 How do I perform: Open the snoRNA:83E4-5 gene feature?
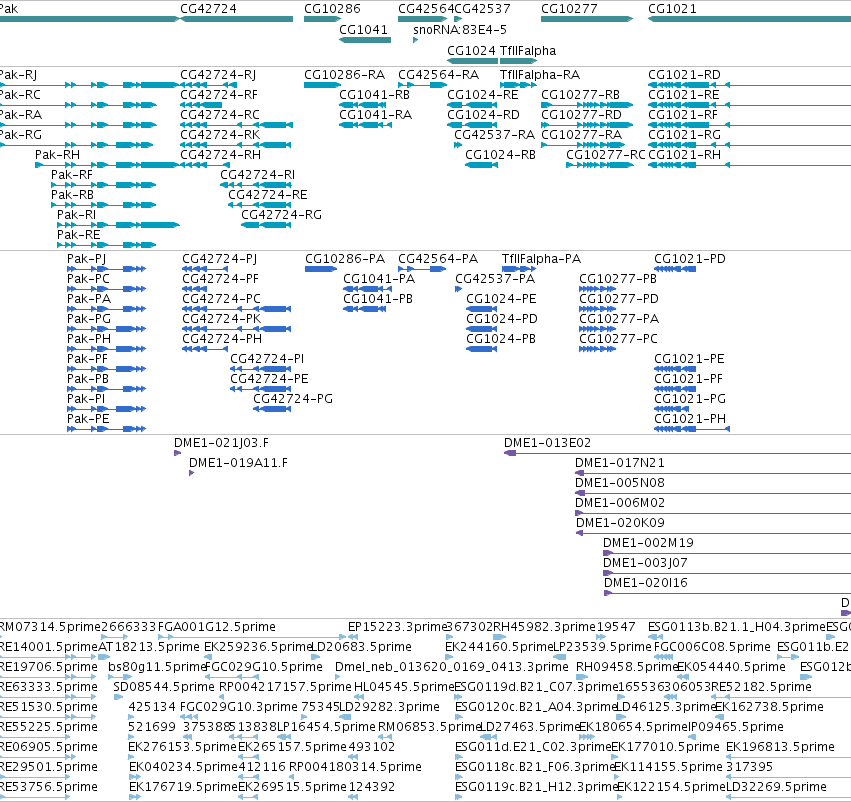tap(416, 40)
